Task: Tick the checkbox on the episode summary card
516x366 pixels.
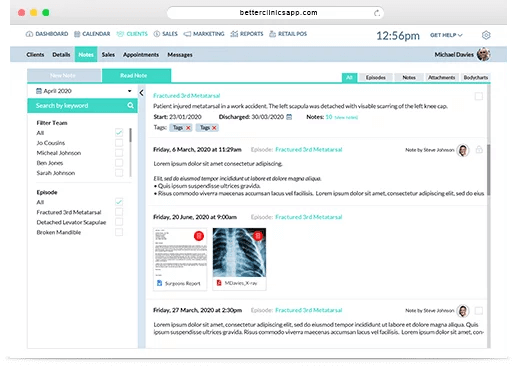Action: point(479,96)
